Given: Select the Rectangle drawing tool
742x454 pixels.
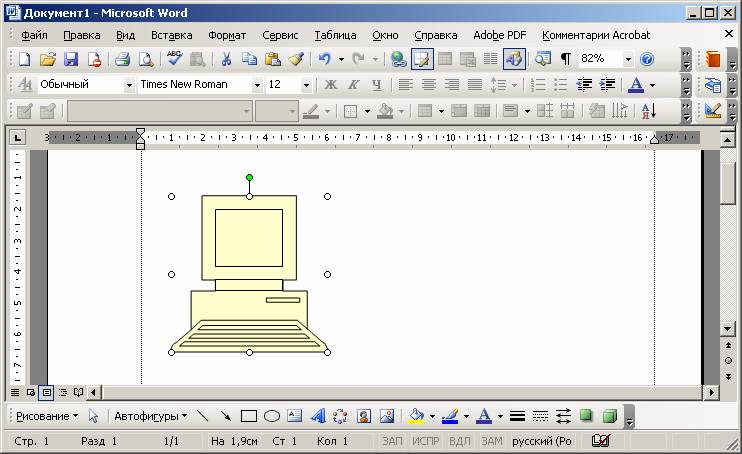Looking at the screenshot, I should click(249, 416).
